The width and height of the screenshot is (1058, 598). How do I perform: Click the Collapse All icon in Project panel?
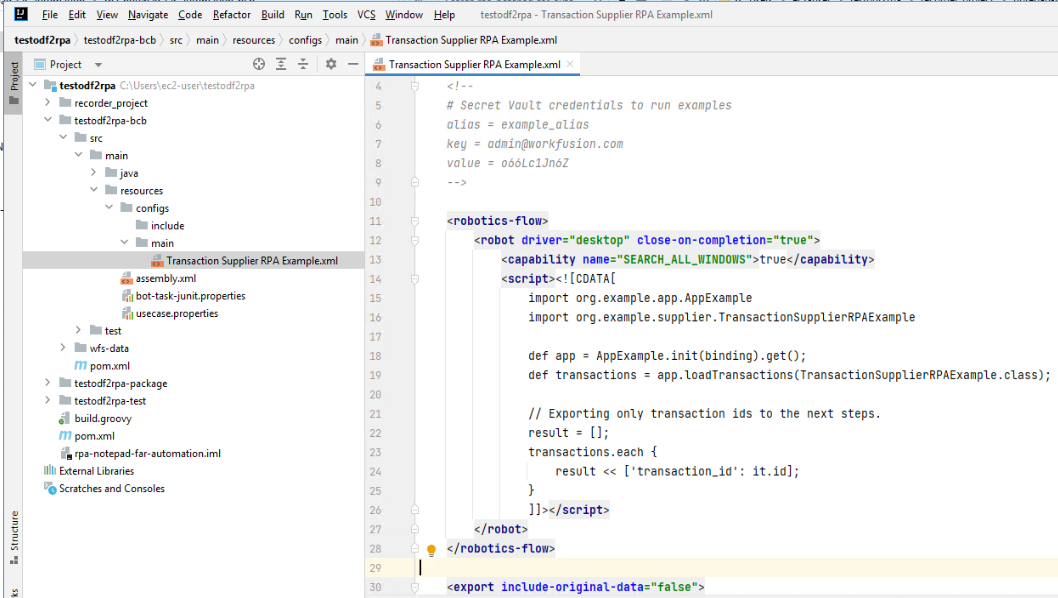pos(303,64)
